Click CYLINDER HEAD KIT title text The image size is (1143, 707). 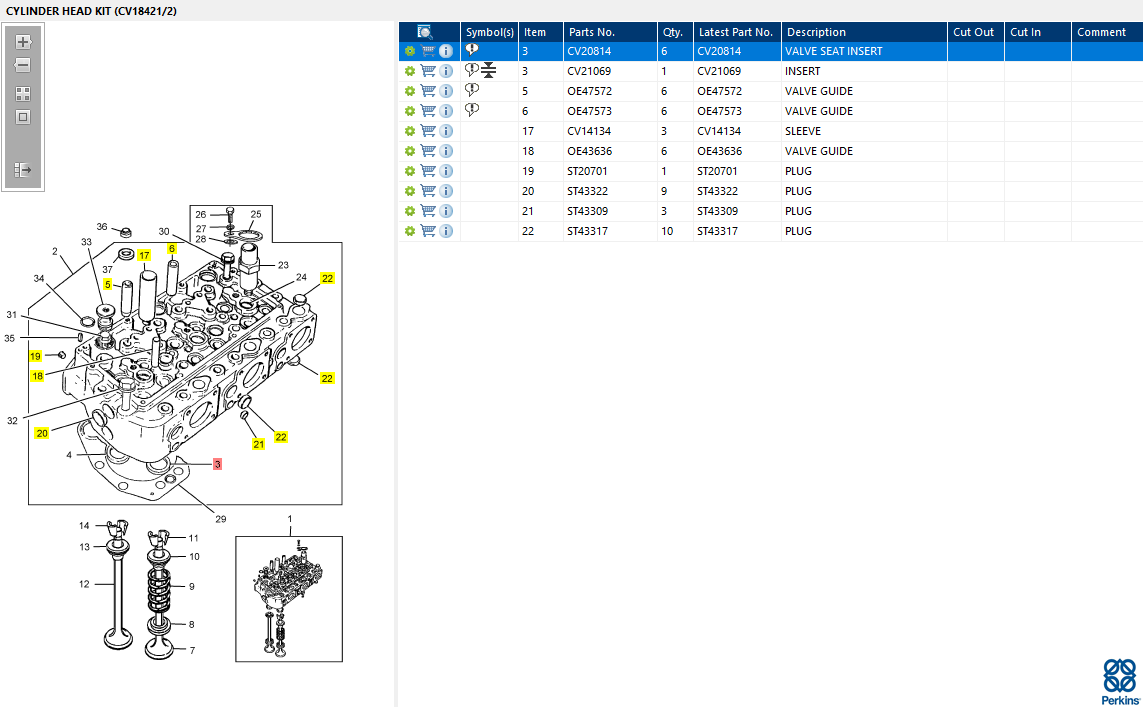91,11
